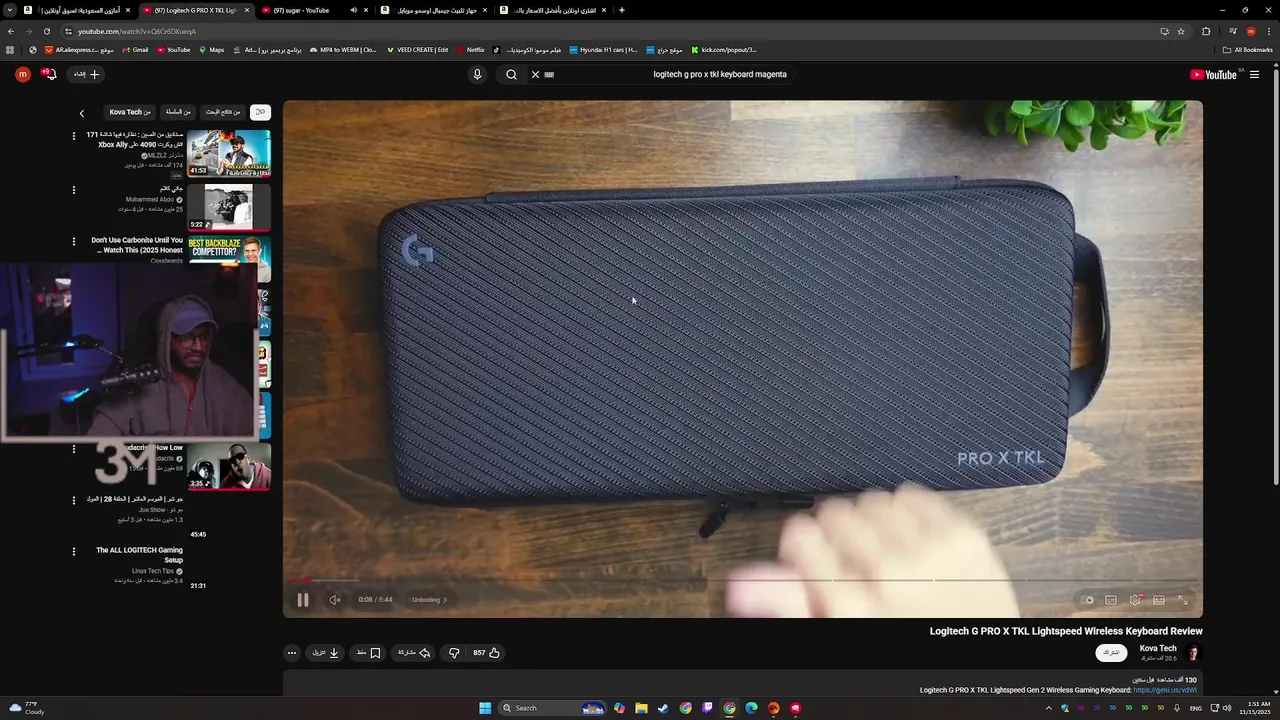Screen dimensions: 1280x720
Task: Open the Kova Tech channel name link
Action: pyautogui.click(x=1158, y=648)
